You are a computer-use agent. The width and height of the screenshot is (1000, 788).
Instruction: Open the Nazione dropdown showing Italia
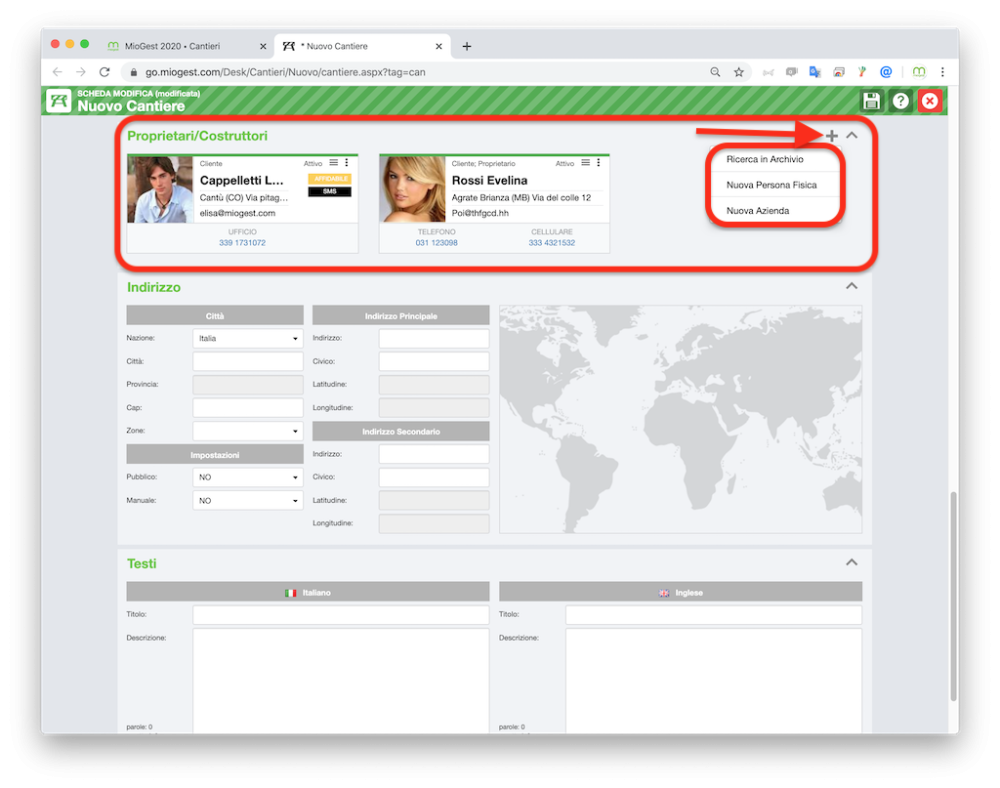(x=247, y=338)
